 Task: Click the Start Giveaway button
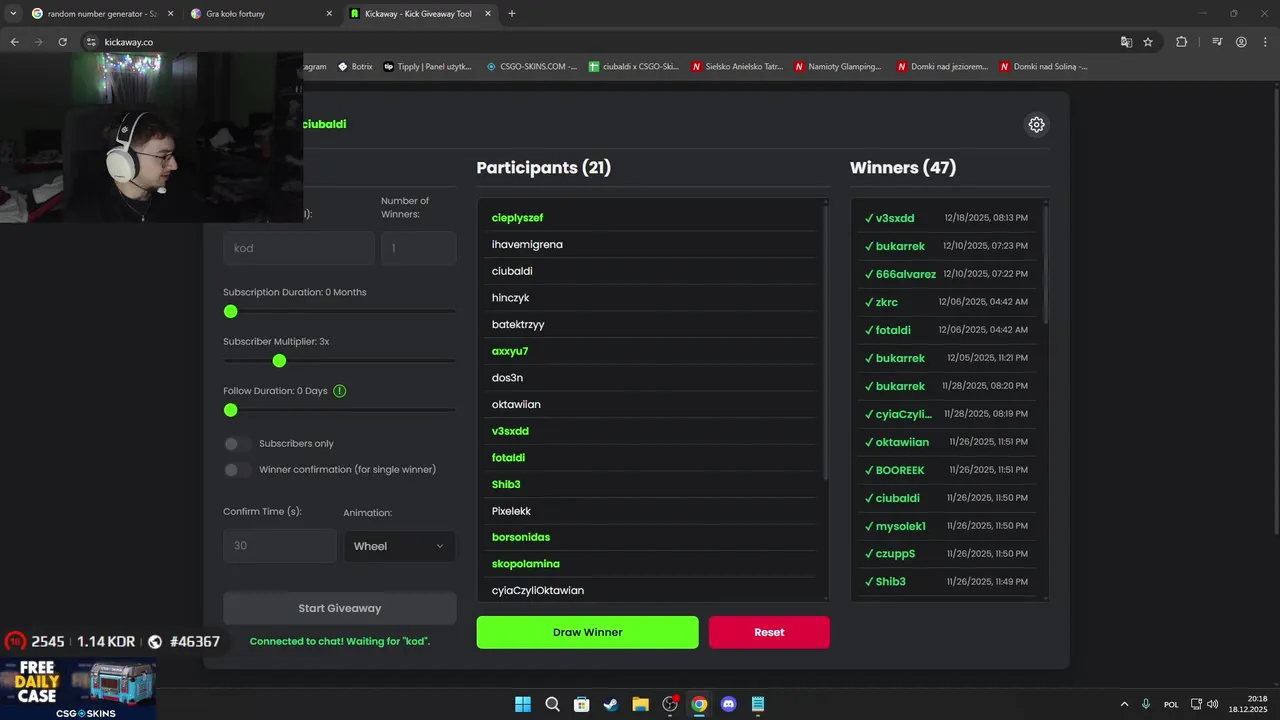click(340, 608)
